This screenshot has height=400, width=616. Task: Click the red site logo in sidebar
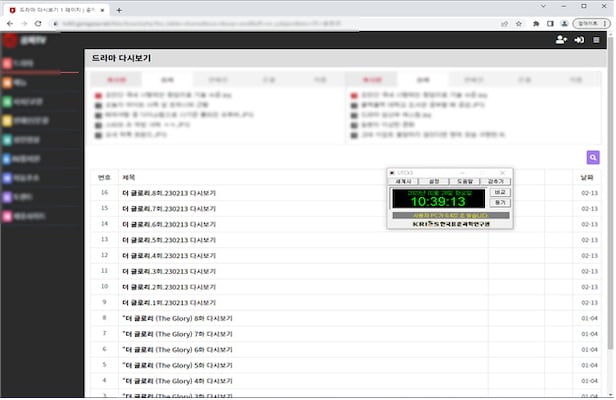(x=11, y=41)
